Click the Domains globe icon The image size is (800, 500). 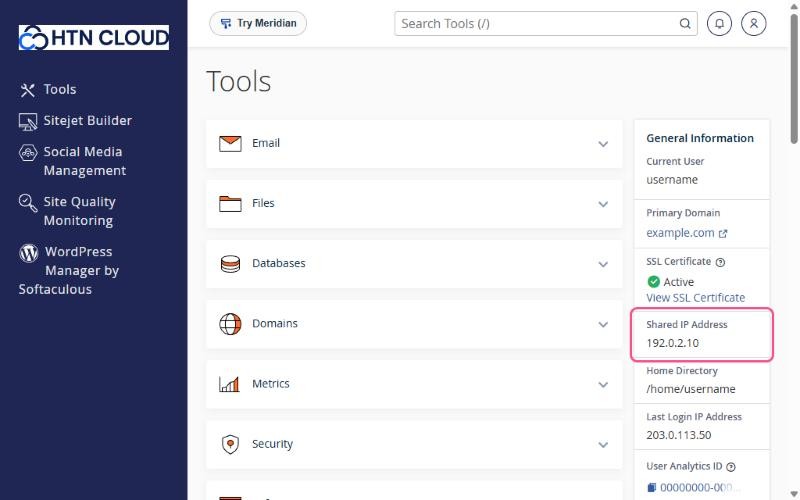[230, 324]
